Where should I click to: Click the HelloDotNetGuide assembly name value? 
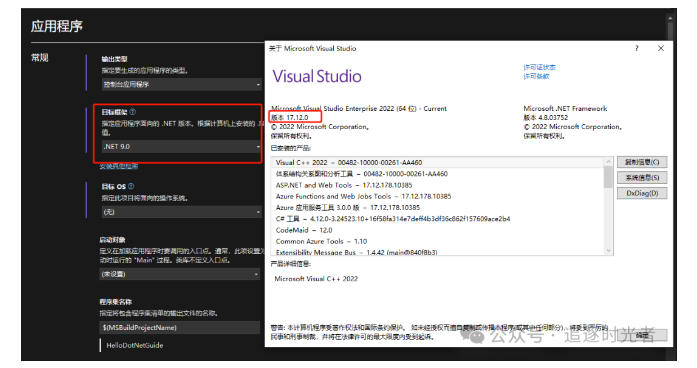coord(135,345)
